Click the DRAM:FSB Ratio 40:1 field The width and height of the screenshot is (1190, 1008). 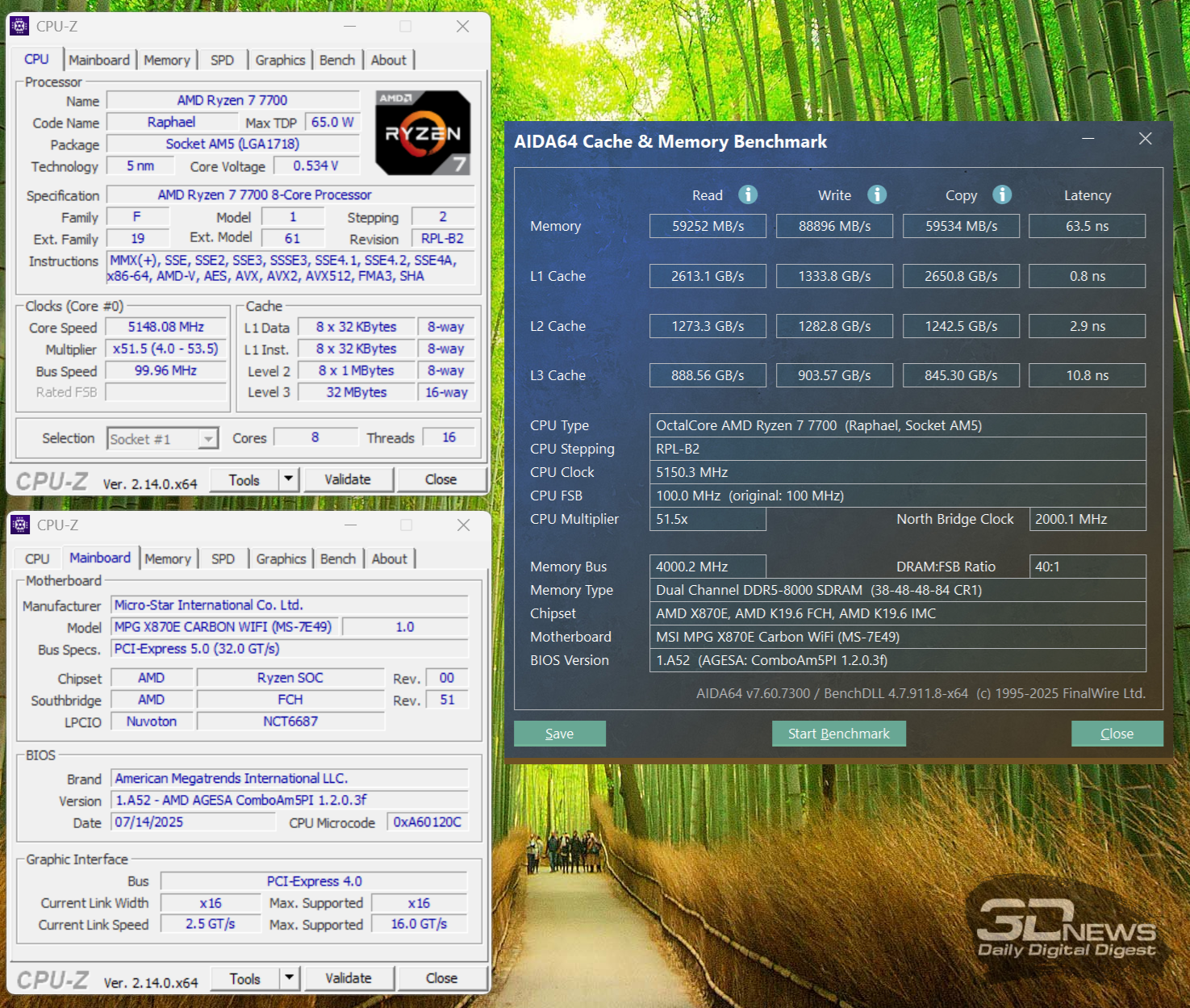point(1088,567)
